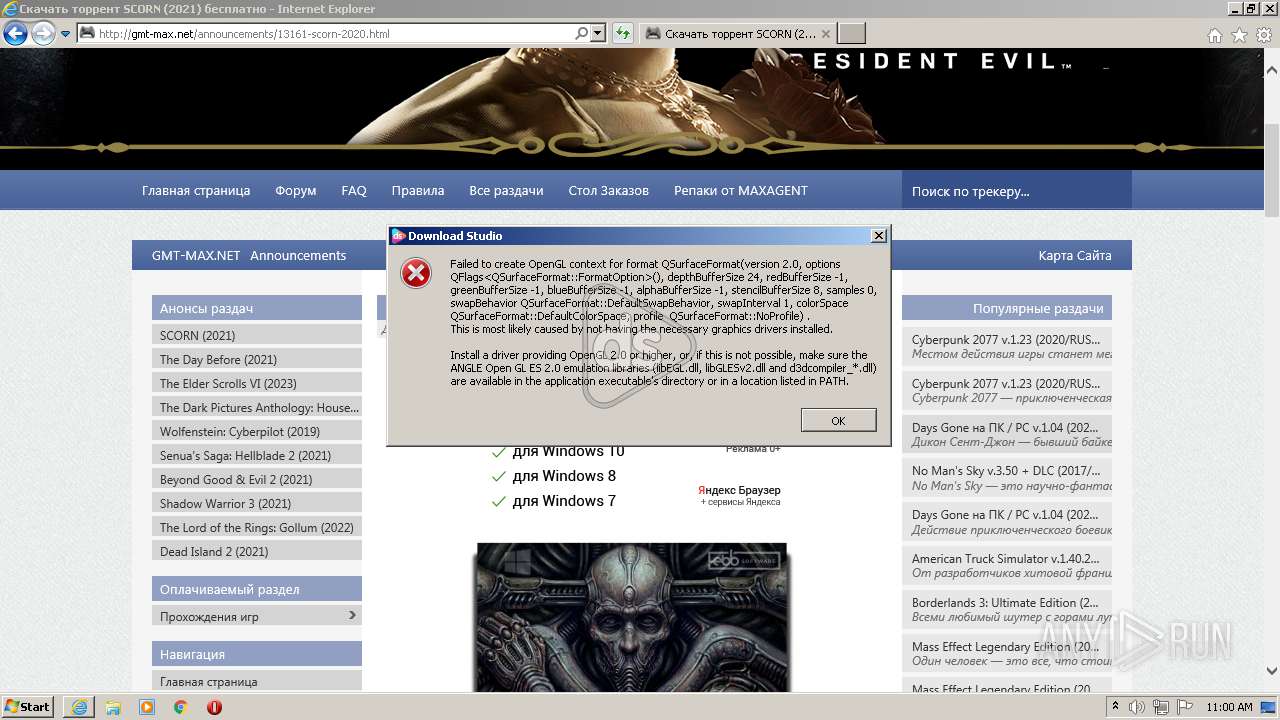1280x720 pixels.
Task: Click the Action Center flag tray icon
Action: 1184,706
